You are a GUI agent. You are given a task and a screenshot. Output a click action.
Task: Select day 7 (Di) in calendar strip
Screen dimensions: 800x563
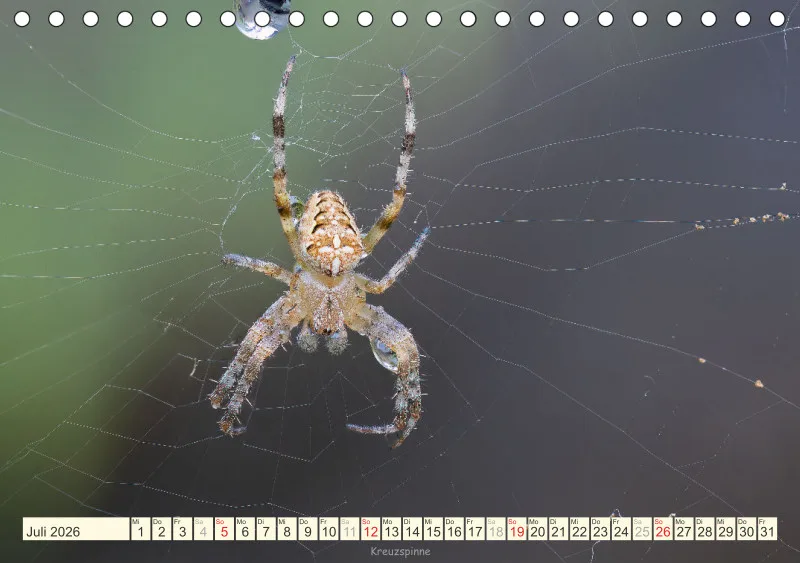pyautogui.click(x=266, y=529)
